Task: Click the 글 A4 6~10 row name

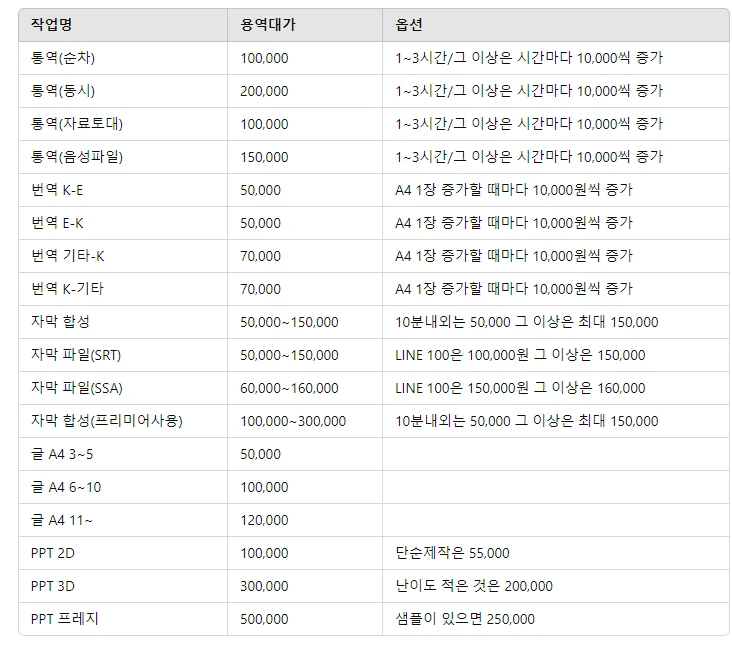Action: tap(66, 487)
